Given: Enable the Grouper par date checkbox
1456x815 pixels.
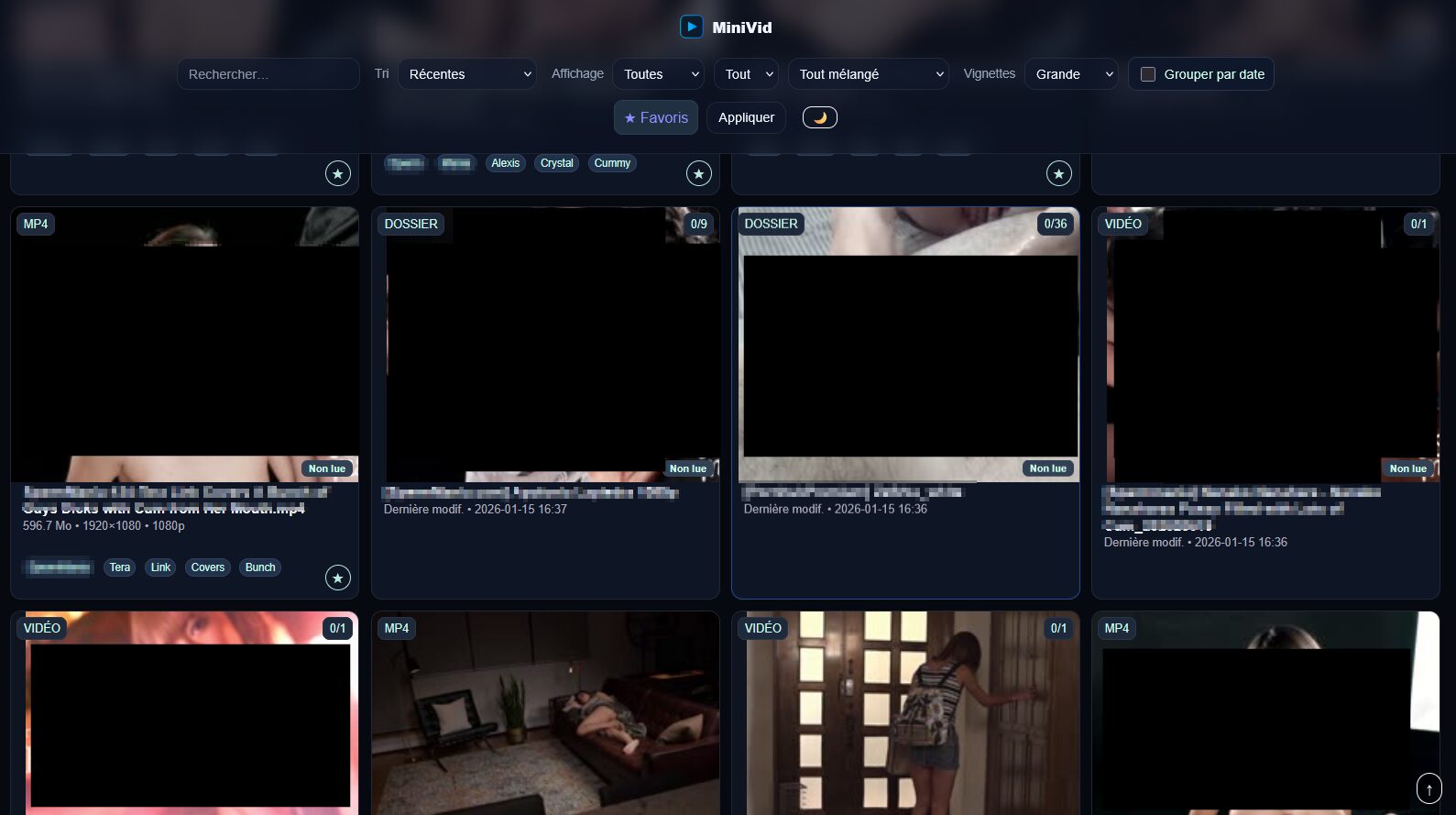Looking at the screenshot, I should (1147, 74).
